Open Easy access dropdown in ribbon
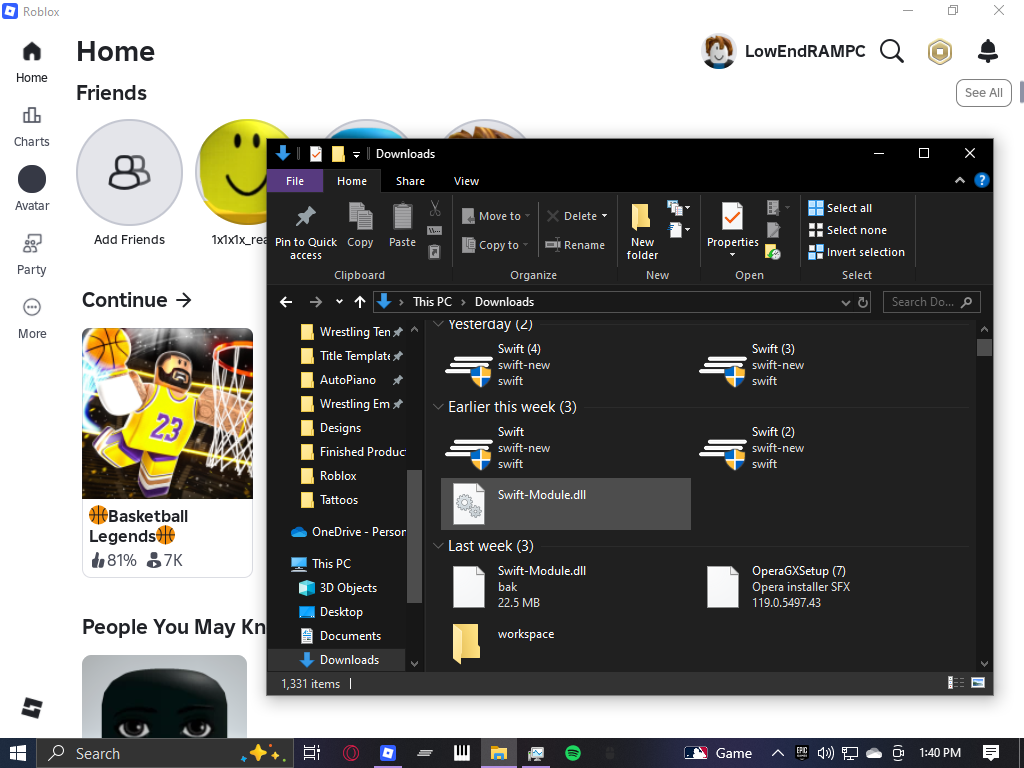Screen dimensions: 1024x768 (679, 230)
